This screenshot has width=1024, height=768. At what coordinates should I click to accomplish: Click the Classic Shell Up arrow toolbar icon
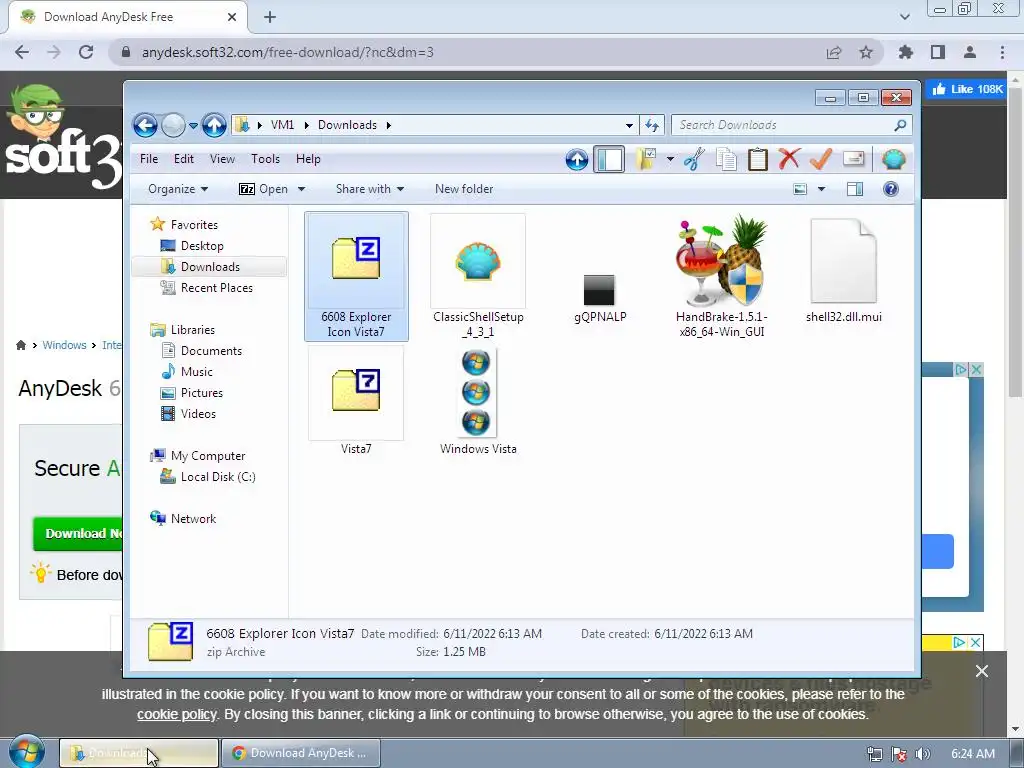click(x=577, y=159)
